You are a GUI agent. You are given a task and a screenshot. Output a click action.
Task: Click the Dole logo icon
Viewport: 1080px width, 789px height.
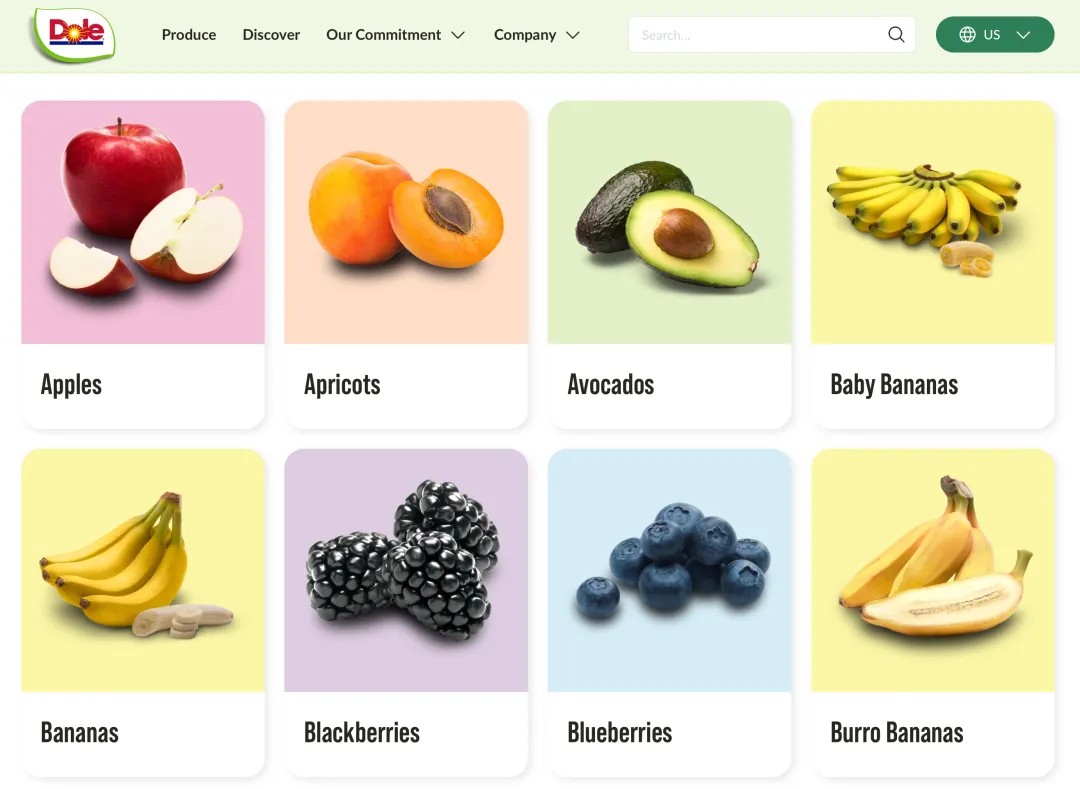click(74, 34)
